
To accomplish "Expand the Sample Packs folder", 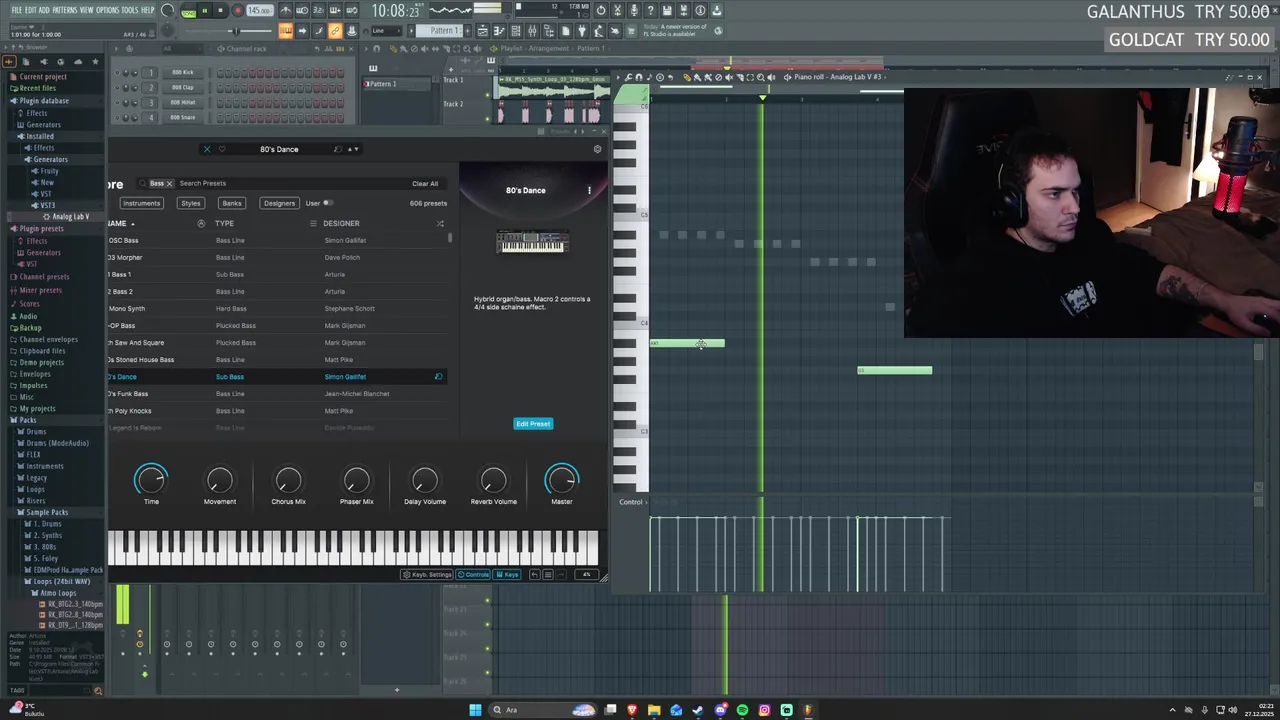I will click(x=47, y=512).
